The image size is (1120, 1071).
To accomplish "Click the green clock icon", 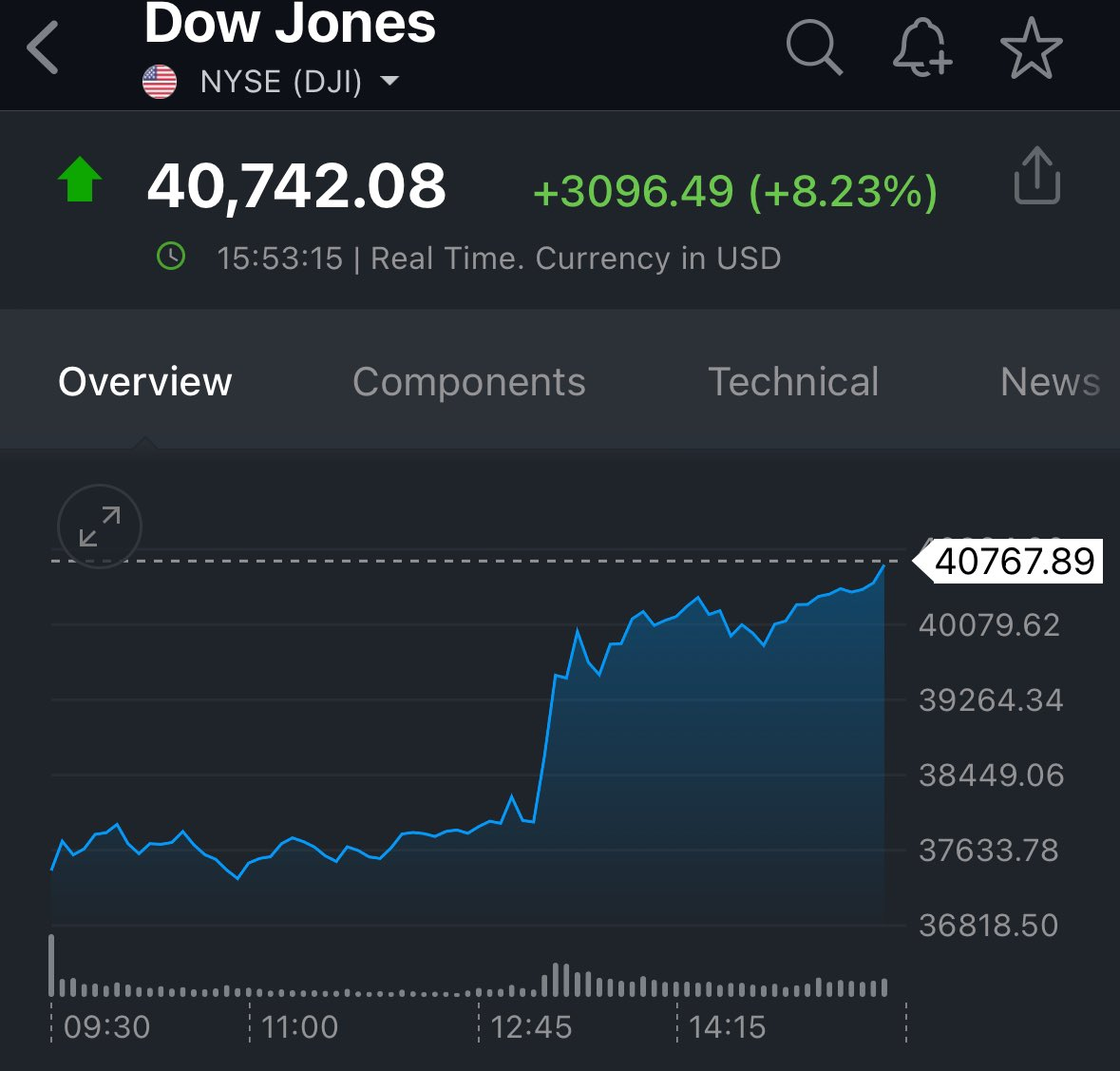I will coord(171,257).
